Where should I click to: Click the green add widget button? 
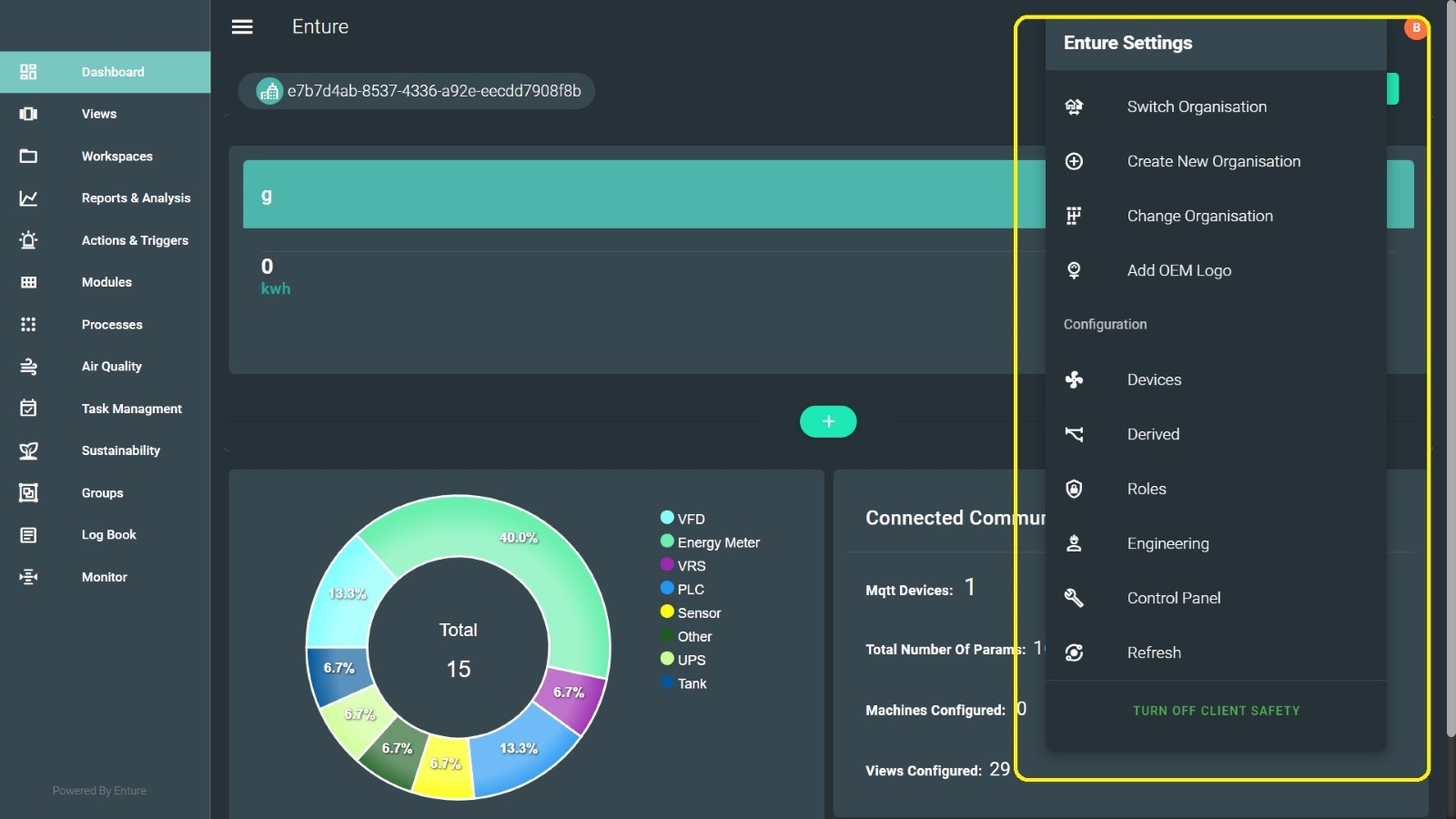[828, 421]
